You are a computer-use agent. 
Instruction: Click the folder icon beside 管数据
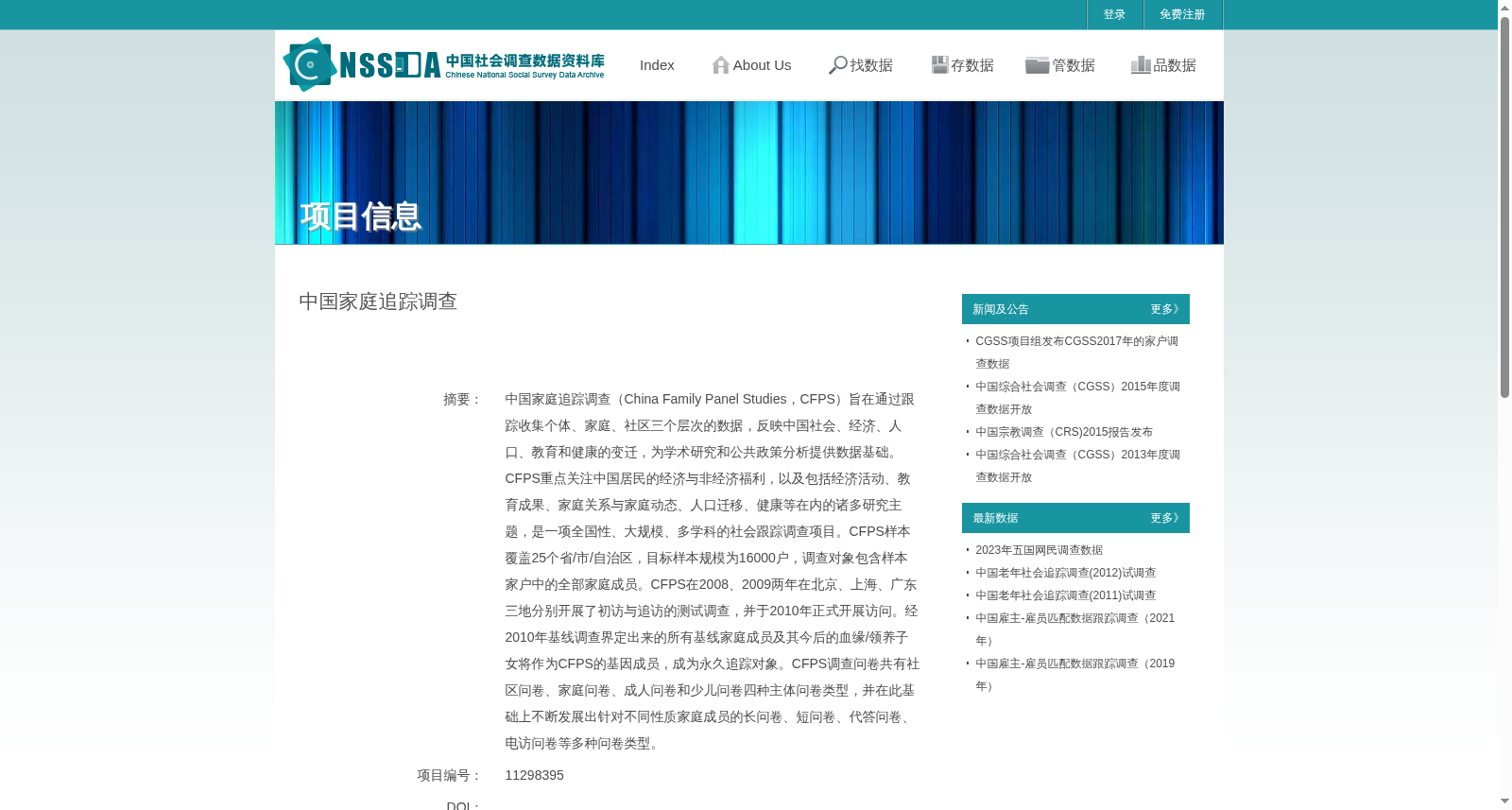[x=1038, y=65]
